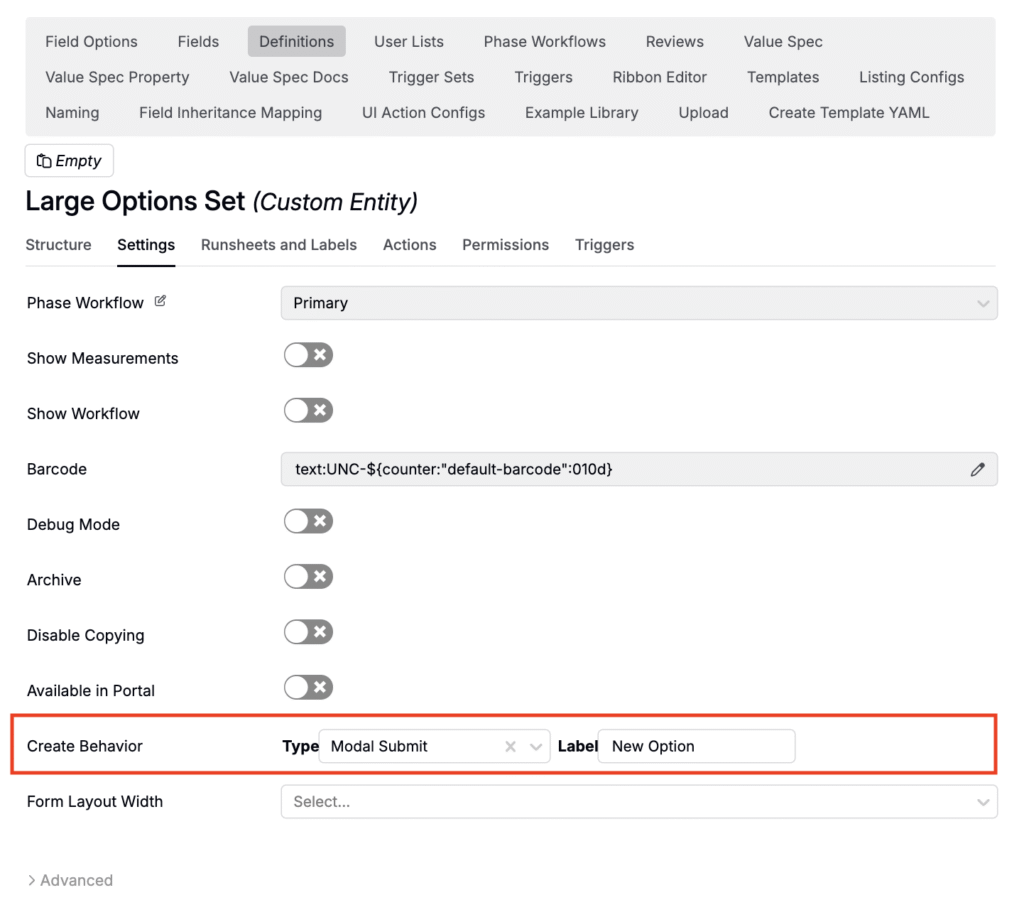Switch to the Permissions tab
1024x922 pixels.
(x=505, y=245)
